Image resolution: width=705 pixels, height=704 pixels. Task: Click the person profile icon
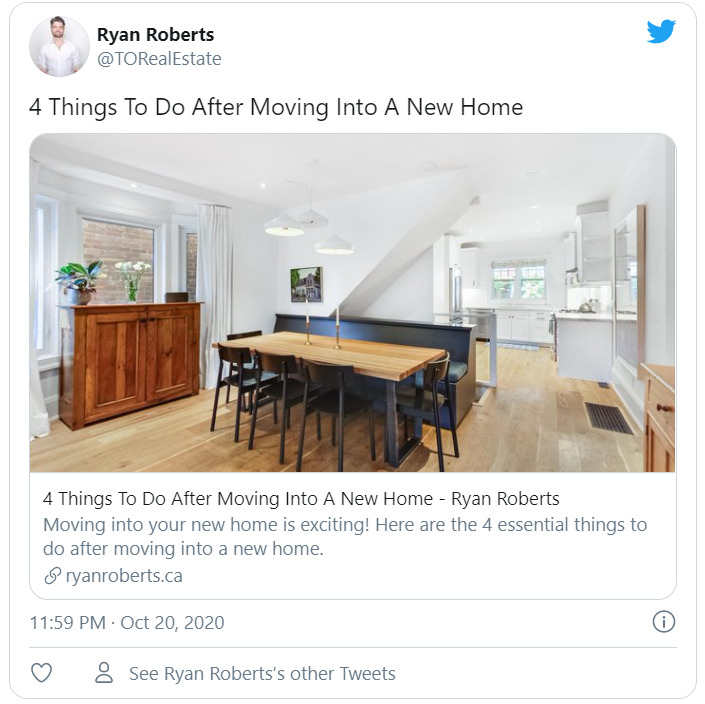(104, 673)
